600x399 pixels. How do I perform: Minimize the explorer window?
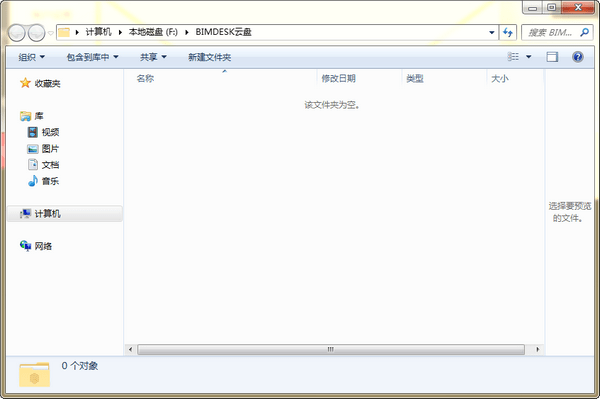[x=532, y=8]
